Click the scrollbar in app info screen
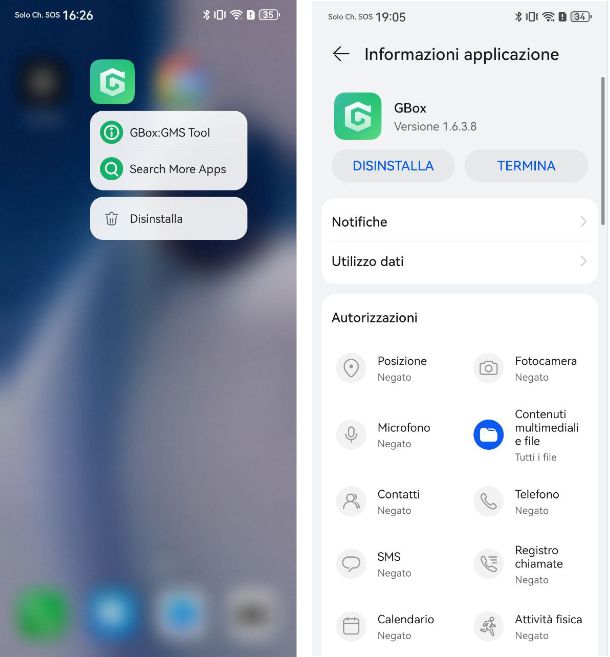This screenshot has height=657, width=610. pyautogui.click(x=602, y=151)
